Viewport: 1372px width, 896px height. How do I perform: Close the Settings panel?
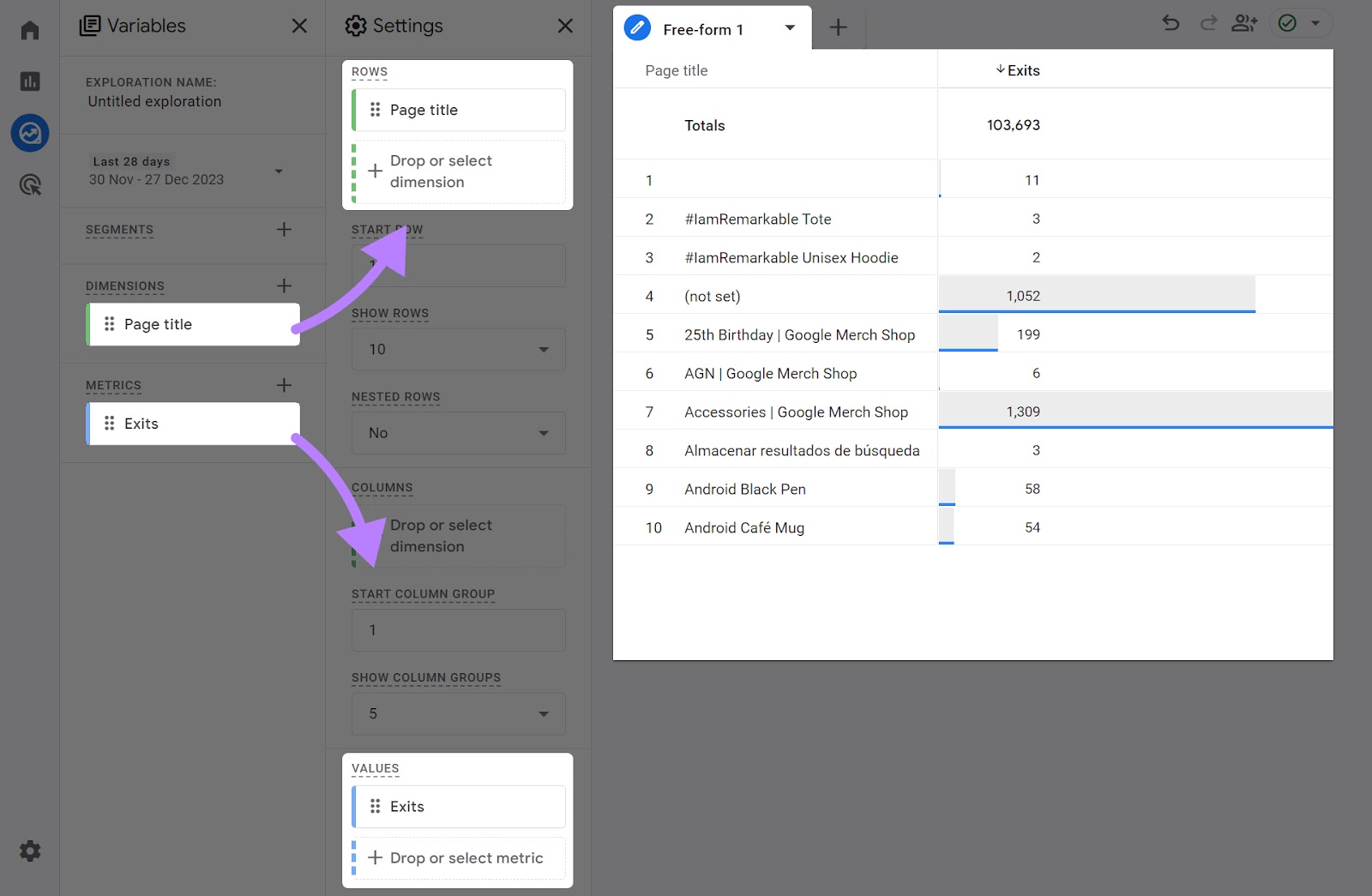pyautogui.click(x=564, y=26)
